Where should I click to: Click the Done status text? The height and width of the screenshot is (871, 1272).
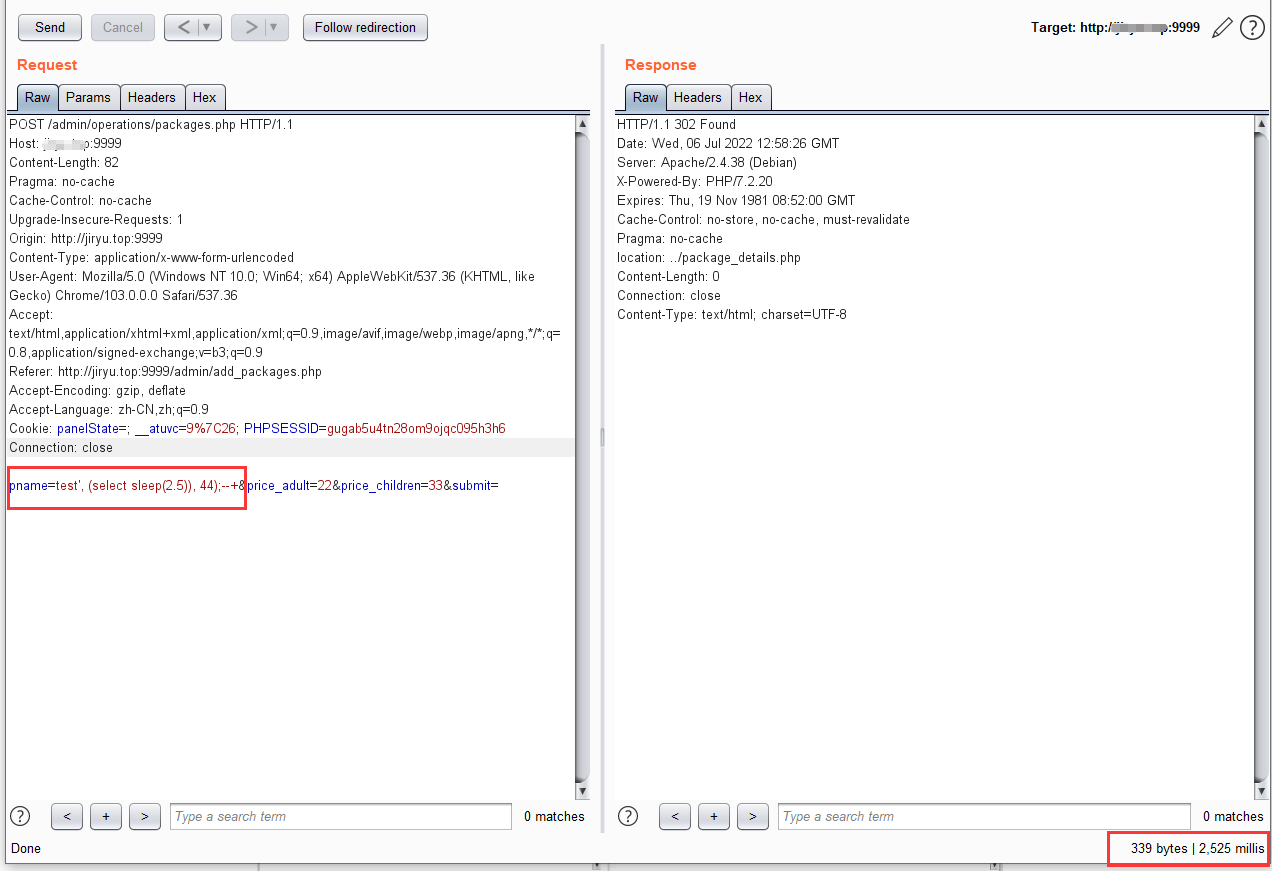(x=26, y=848)
